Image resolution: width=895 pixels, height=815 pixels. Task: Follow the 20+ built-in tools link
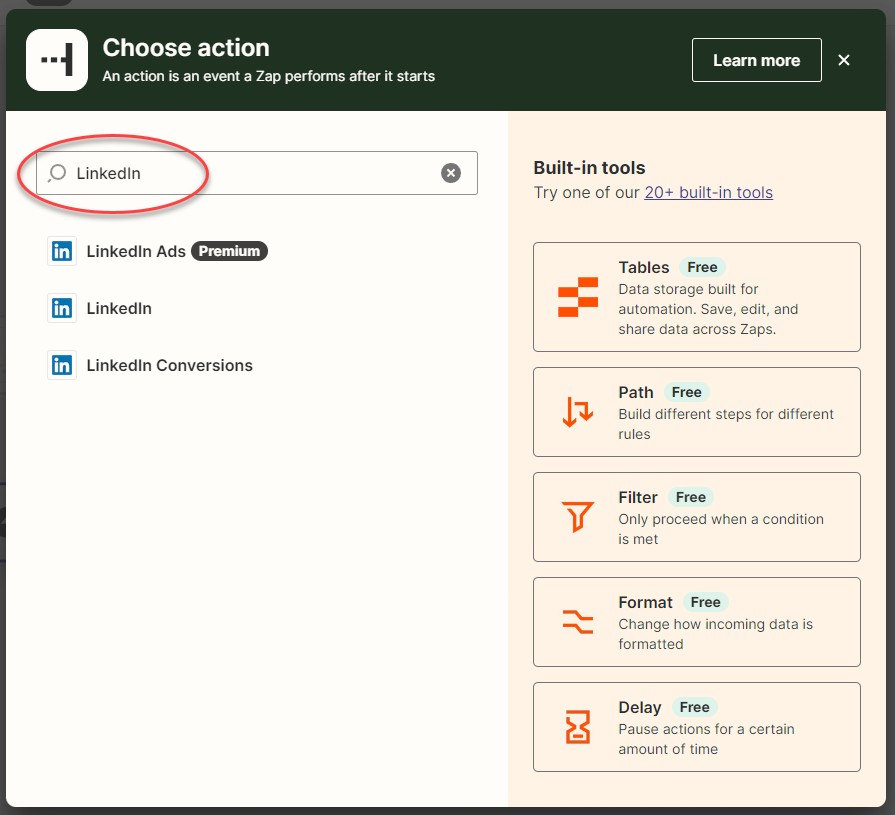click(708, 192)
